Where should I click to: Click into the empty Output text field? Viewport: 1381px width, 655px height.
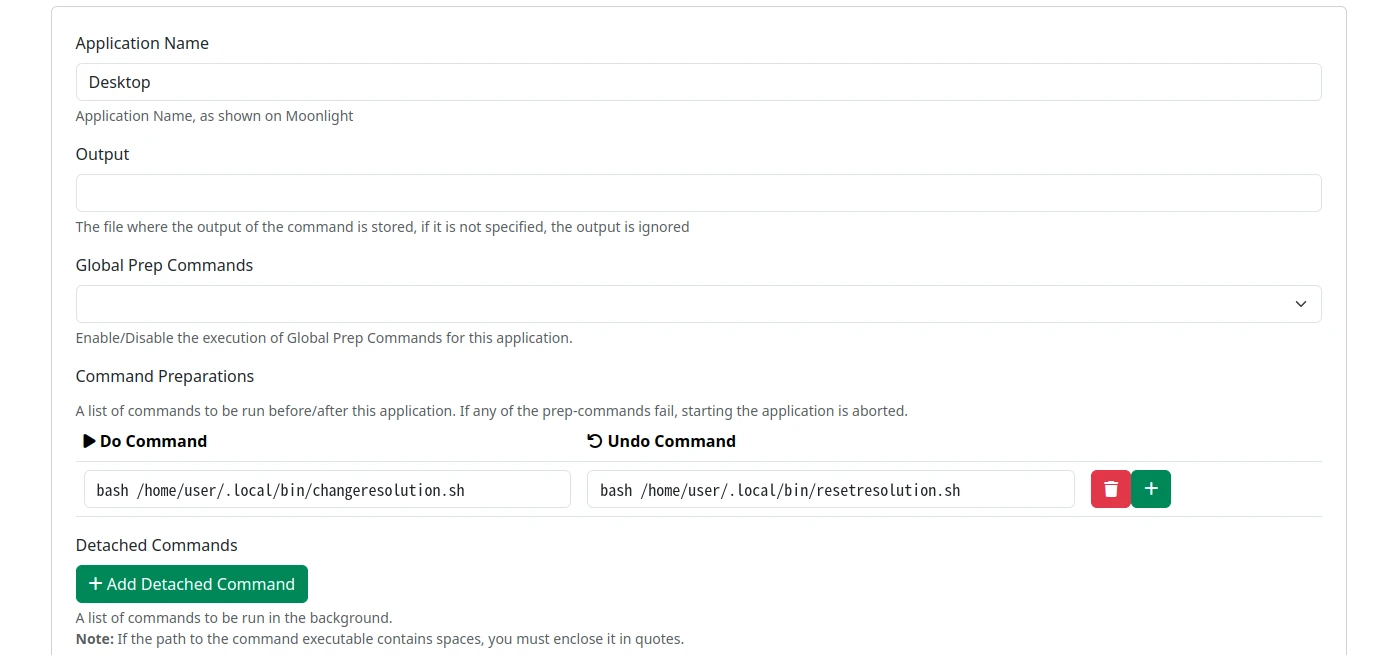(698, 193)
